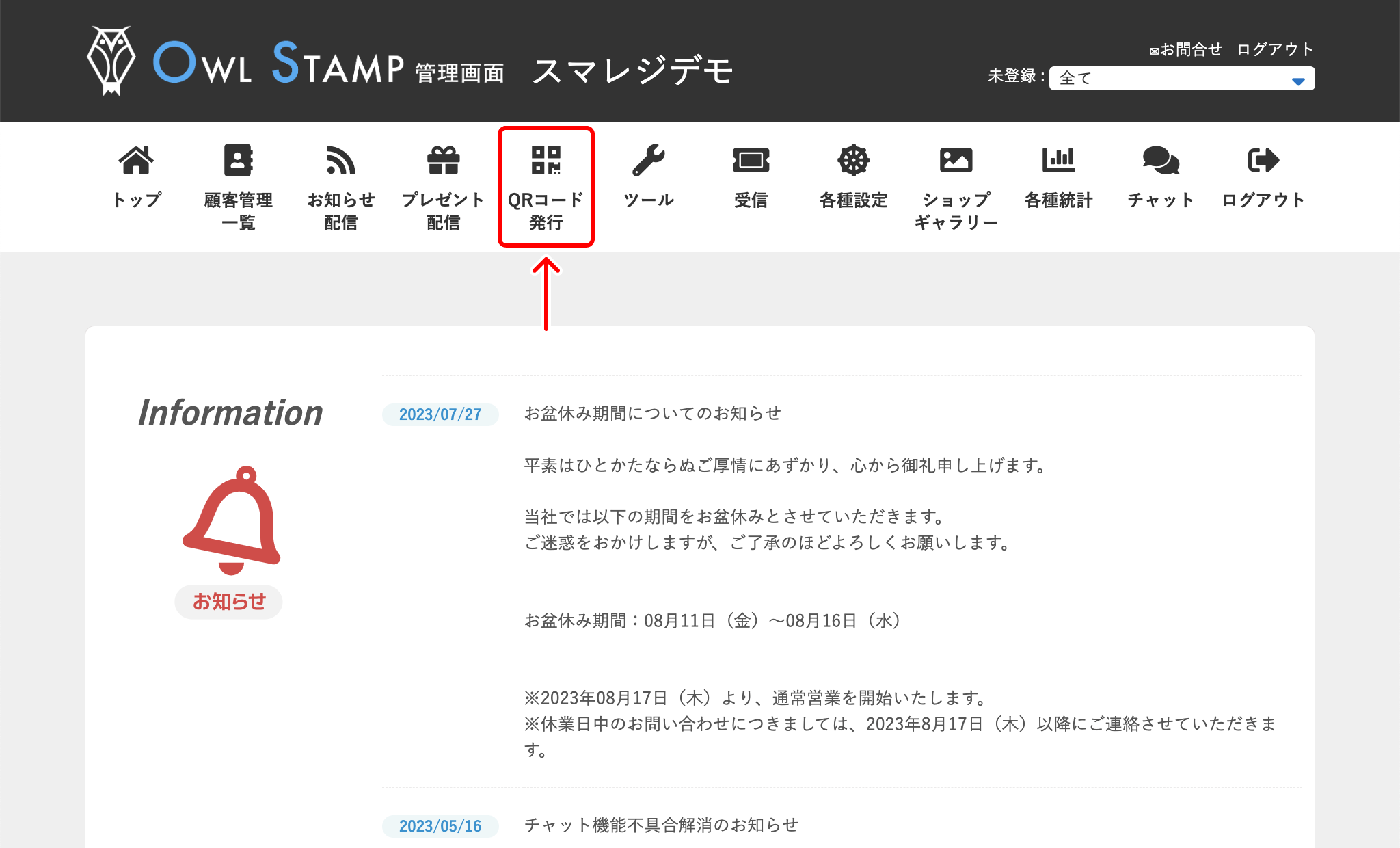This screenshot has width=1400, height=848.
Task: Select the チャット menu label
Action: click(x=1161, y=200)
